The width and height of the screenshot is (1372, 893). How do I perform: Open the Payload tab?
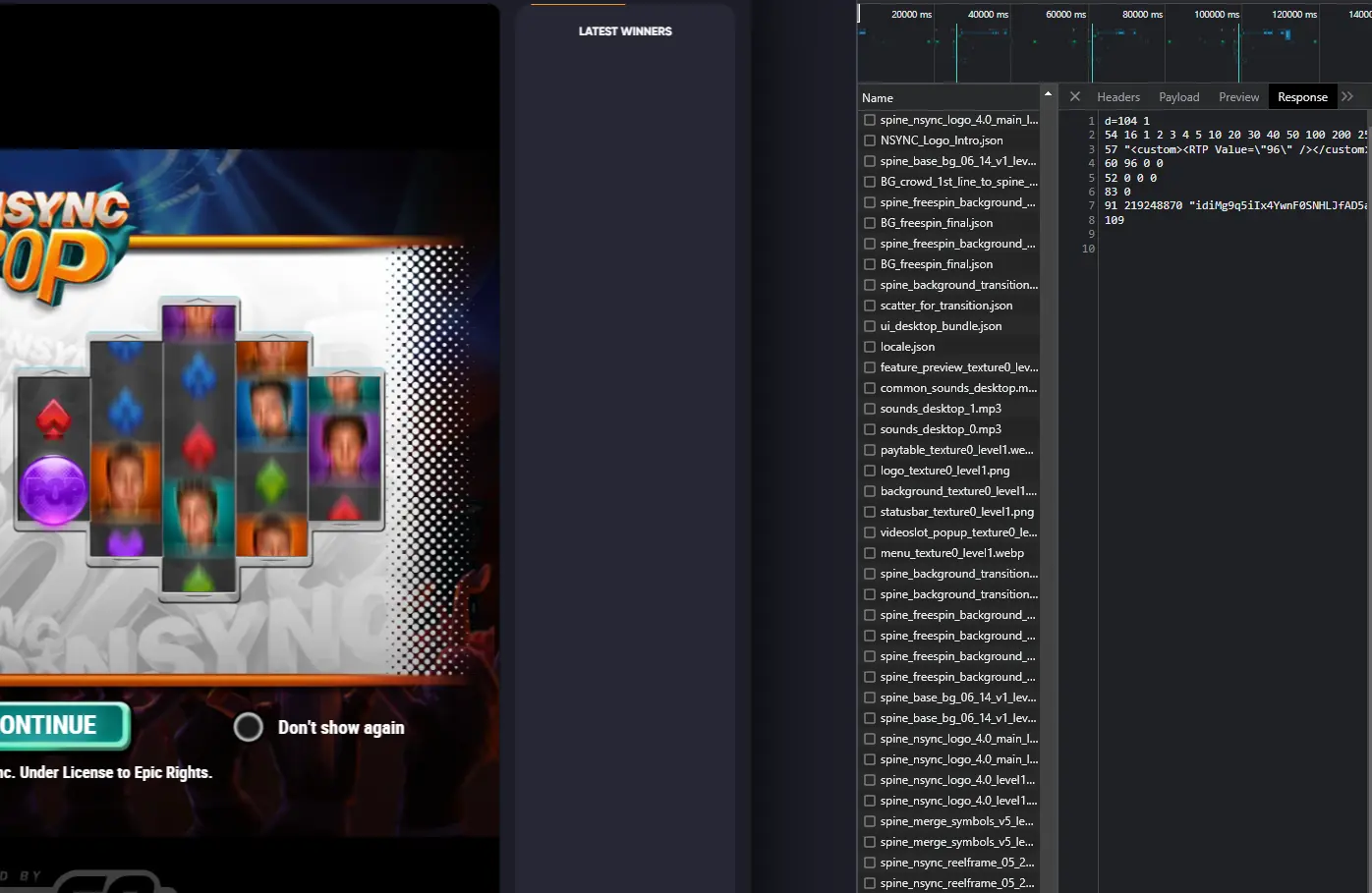1179,97
